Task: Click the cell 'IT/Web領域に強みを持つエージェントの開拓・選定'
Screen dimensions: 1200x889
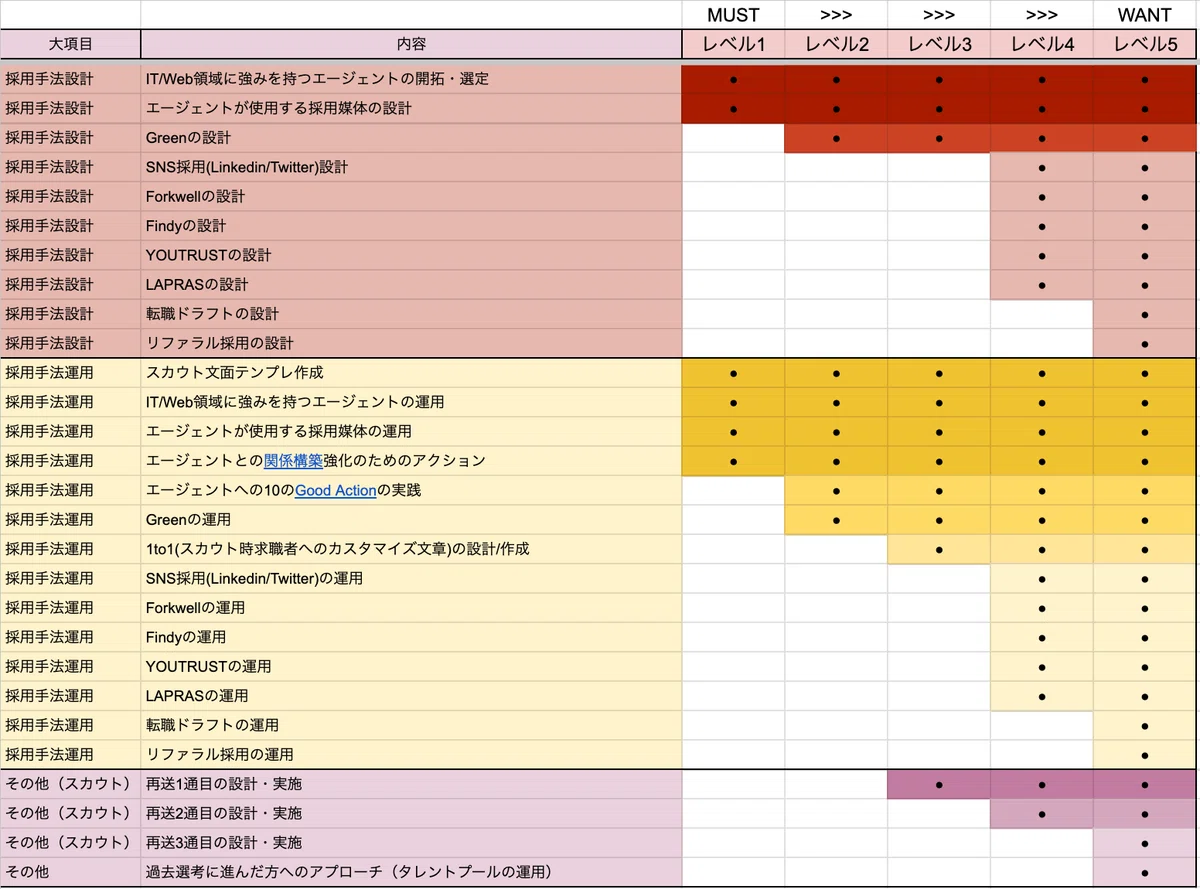Action: pyautogui.click(x=411, y=78)
